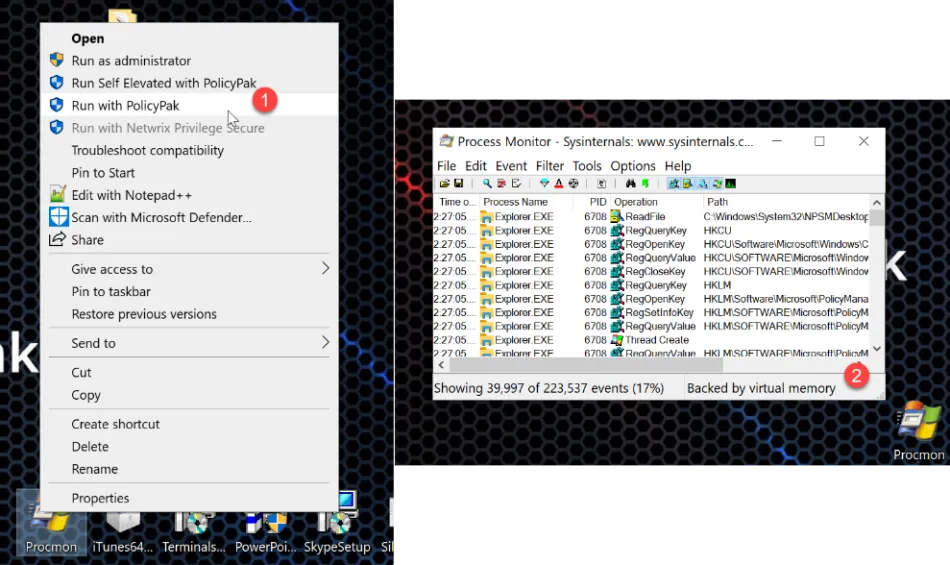The width and height of the screenshot is (950, 565).
Task: Click the Save icon in Process Monitor toolbar
Action: 458,184
